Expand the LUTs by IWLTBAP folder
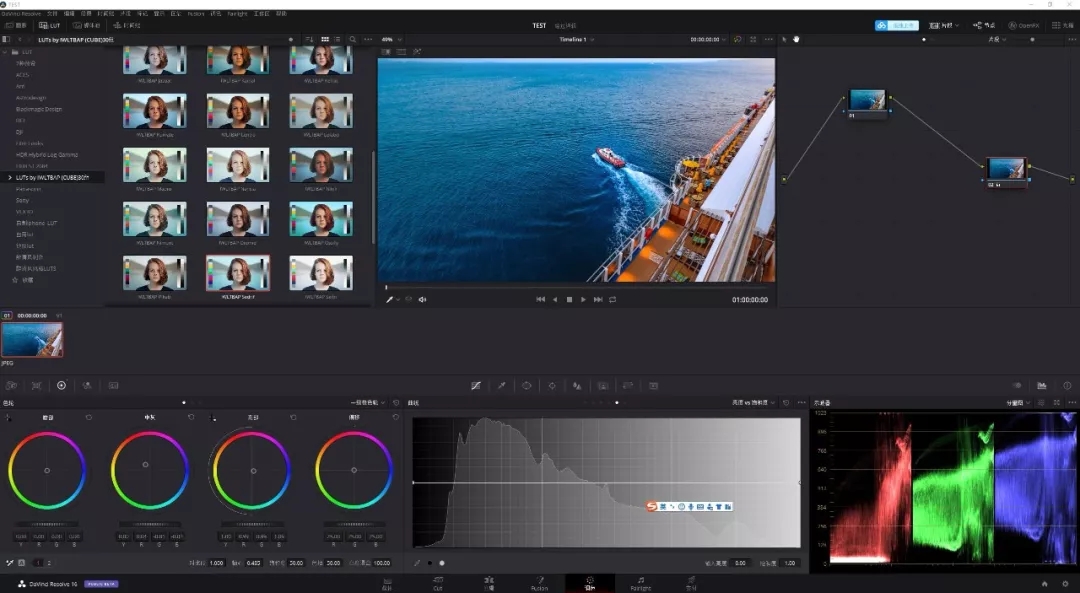 pyautogui.click(x=10, y=178)
